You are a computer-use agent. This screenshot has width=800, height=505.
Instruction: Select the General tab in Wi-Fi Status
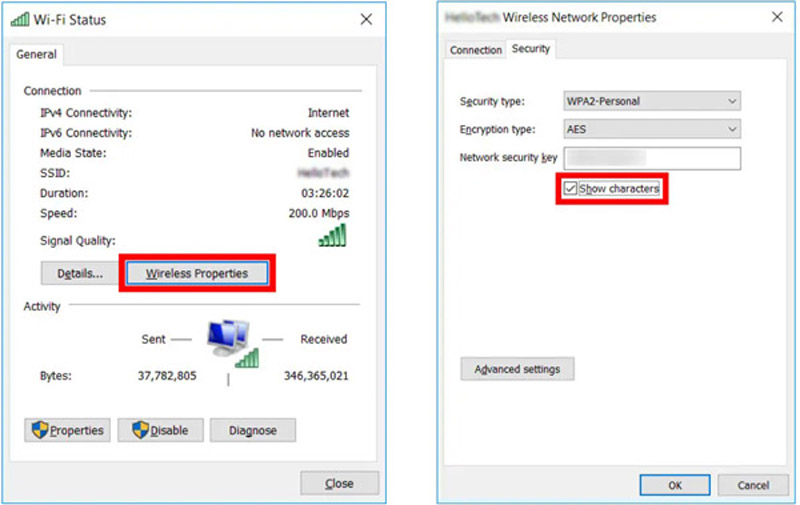click(x=36, y=55)
